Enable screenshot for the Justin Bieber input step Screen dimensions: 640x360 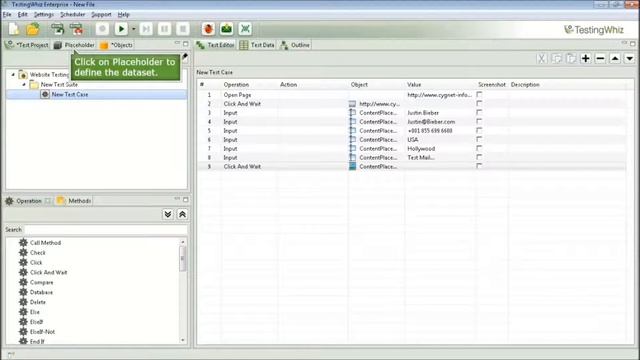(x=479, y=112)
